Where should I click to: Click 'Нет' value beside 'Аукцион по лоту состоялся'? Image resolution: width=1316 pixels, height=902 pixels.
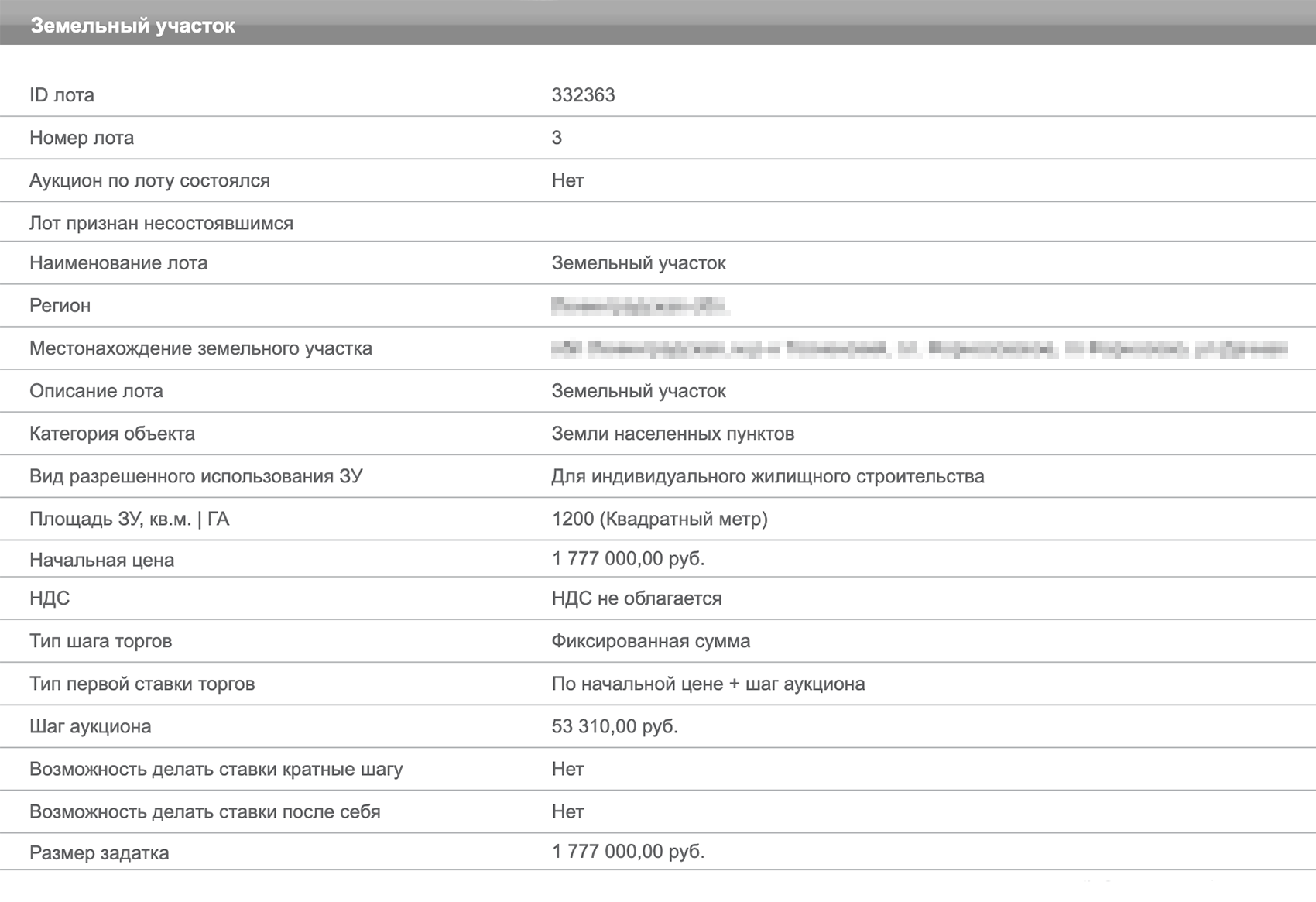coord(567,180)
